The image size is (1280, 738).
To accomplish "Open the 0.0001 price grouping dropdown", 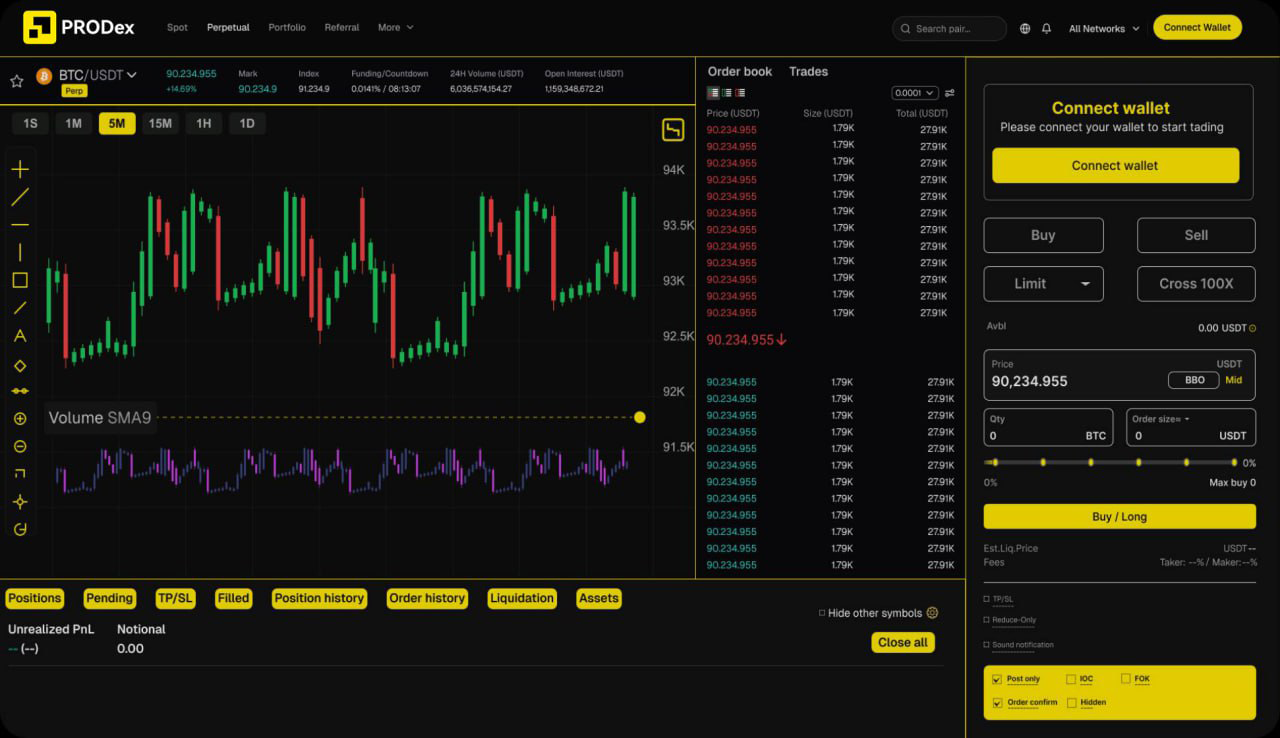I will click(914, 93).
